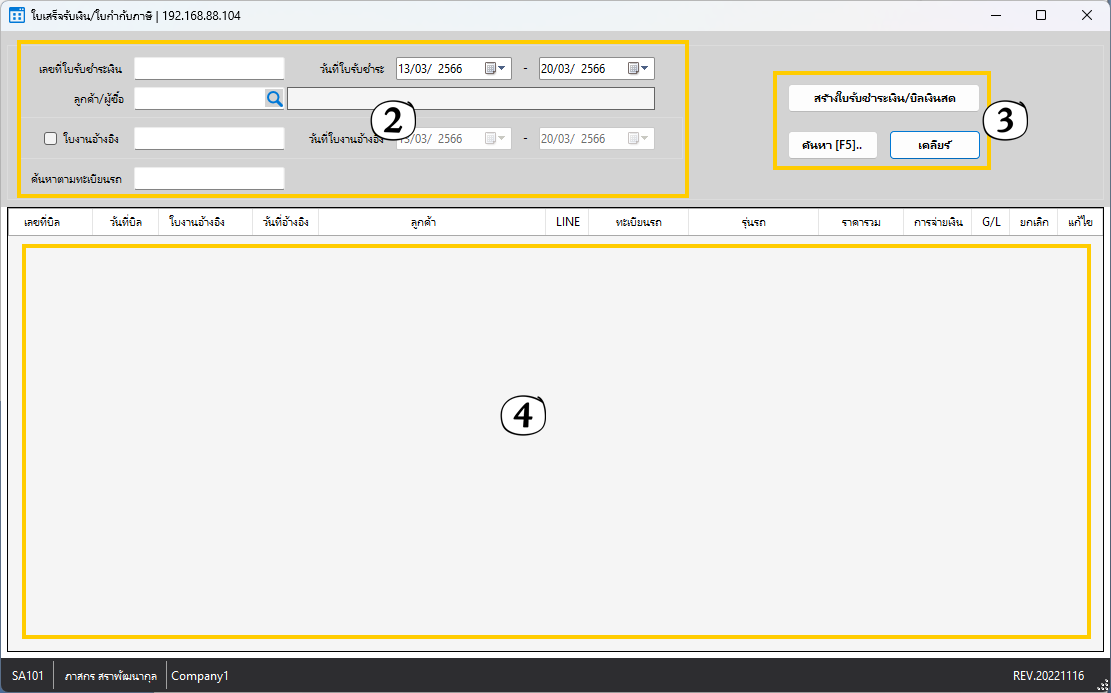This screenshot has width=1111, height=693.
Task: Focus the ลูกค้า/ผู้ซื้อ code field
Action: click(x=198, y=98)
